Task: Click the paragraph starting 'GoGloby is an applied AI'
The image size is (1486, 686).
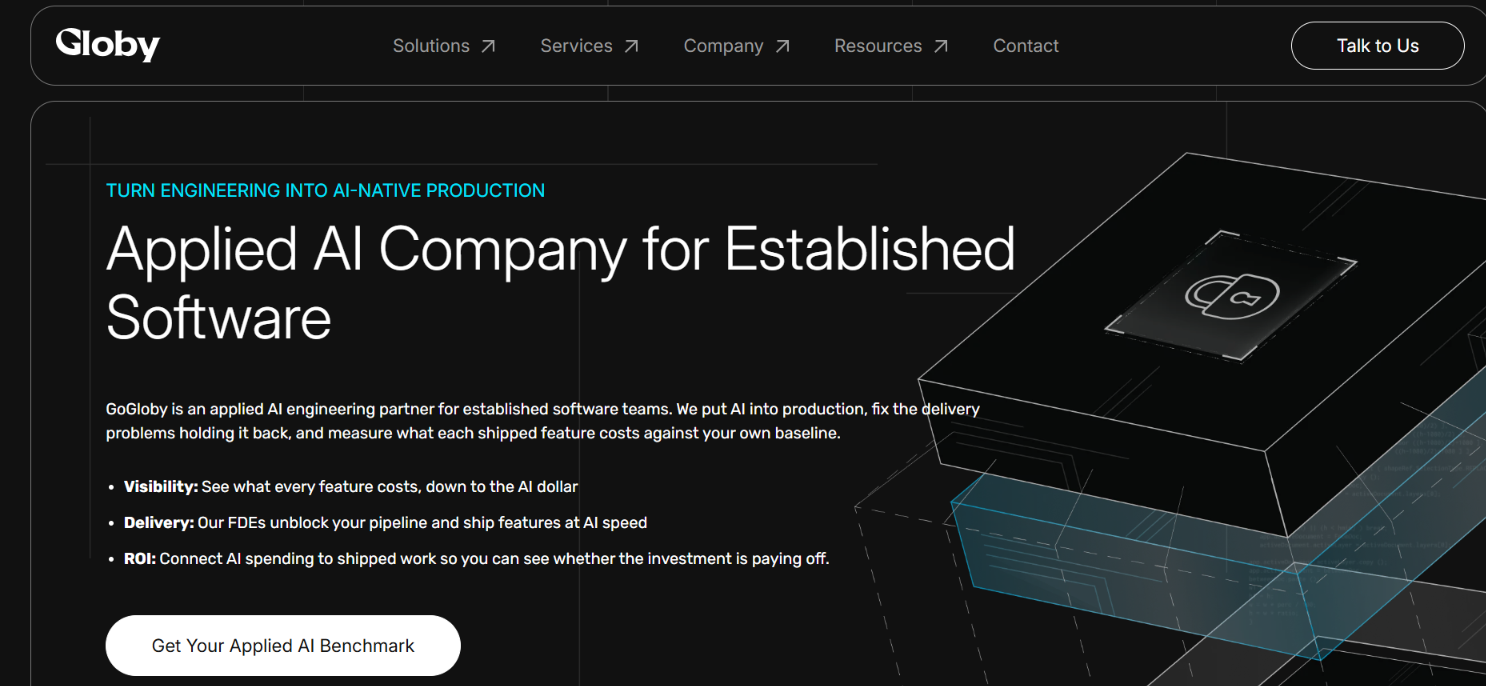Action: click(543, 421)
